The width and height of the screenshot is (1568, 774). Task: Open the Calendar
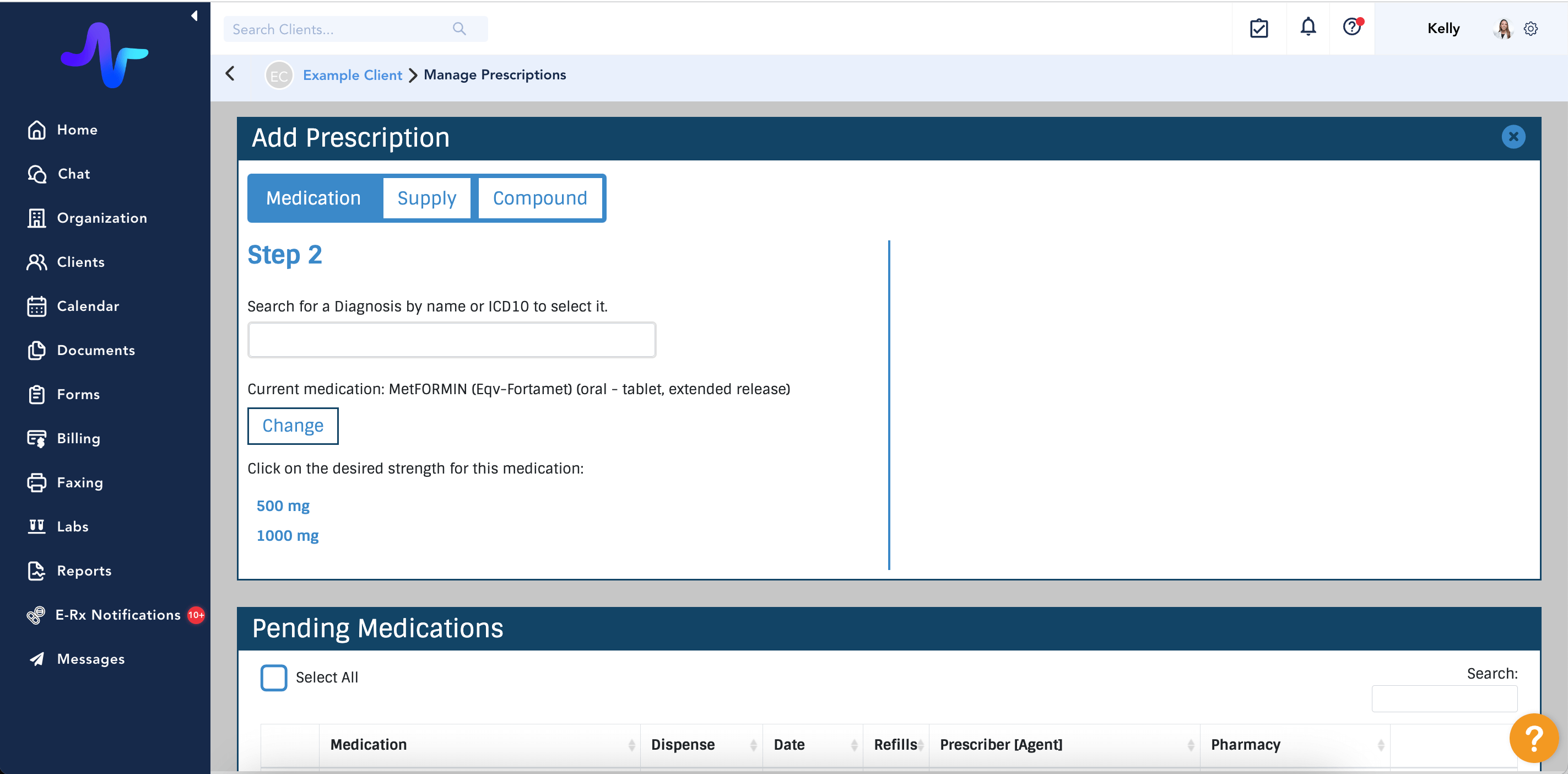pyautogui.click(x=88, y=306)
